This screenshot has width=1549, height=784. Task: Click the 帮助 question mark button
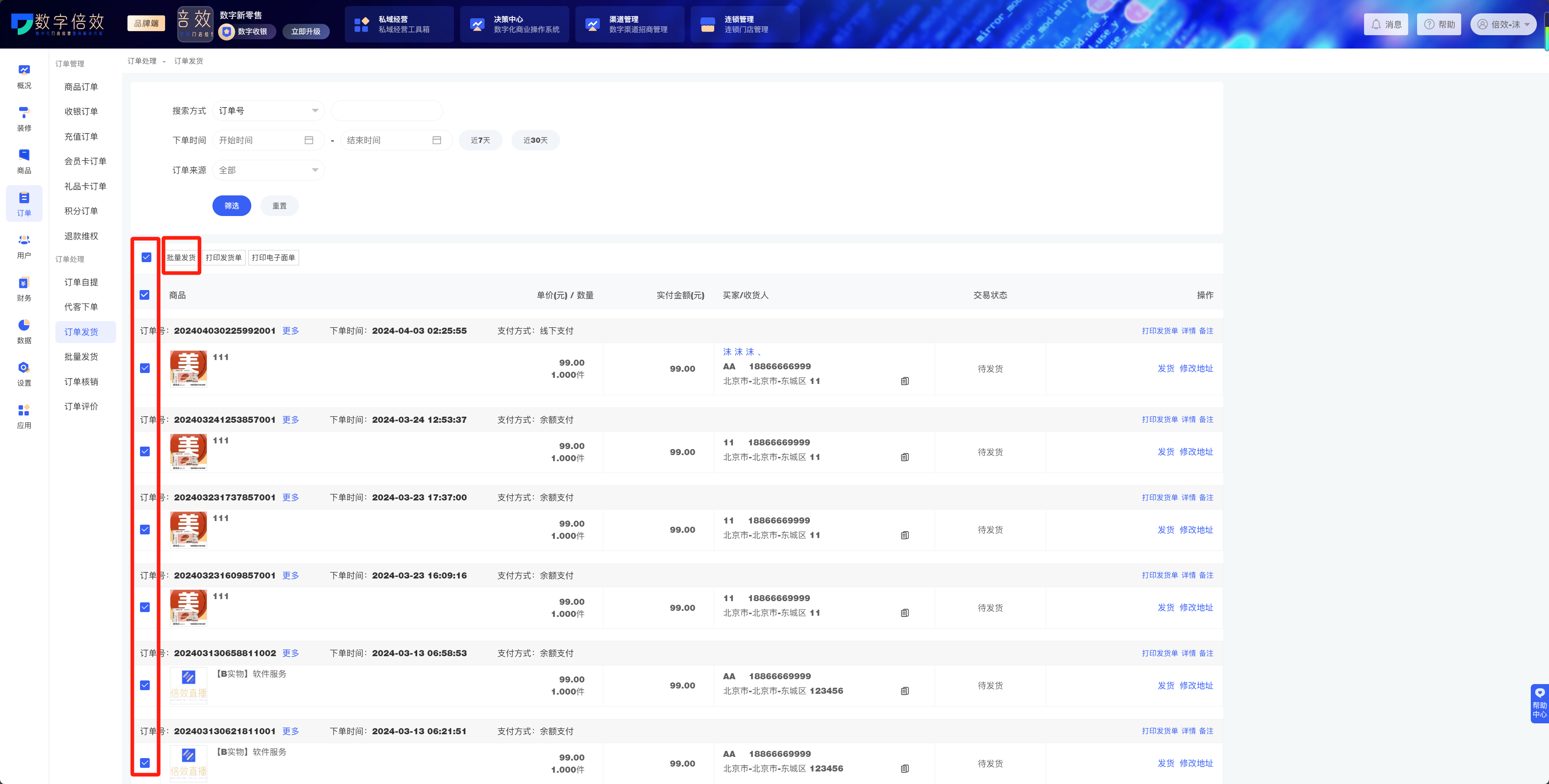1439,25
